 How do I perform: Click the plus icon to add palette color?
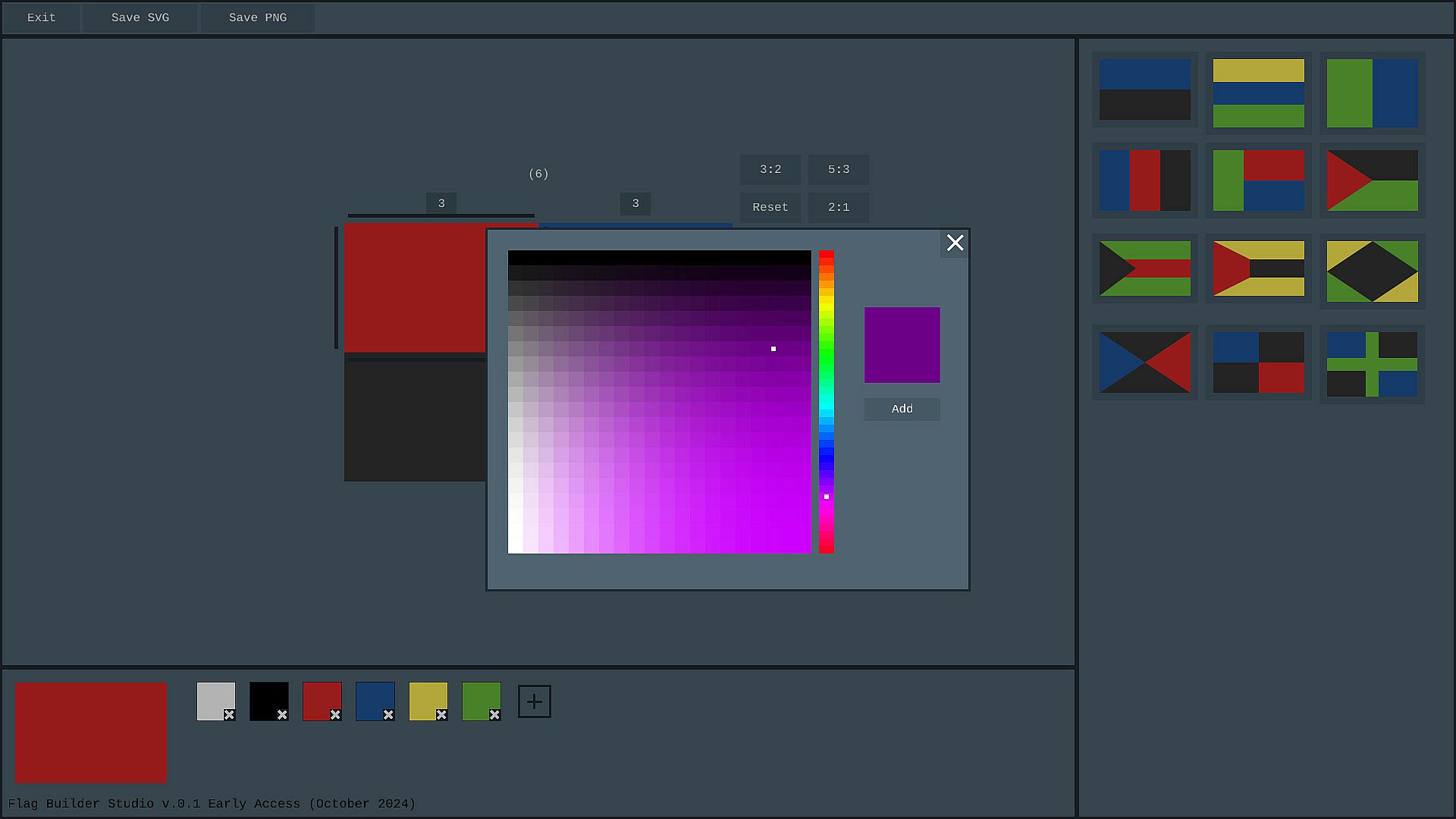click(x=534, y=701)
